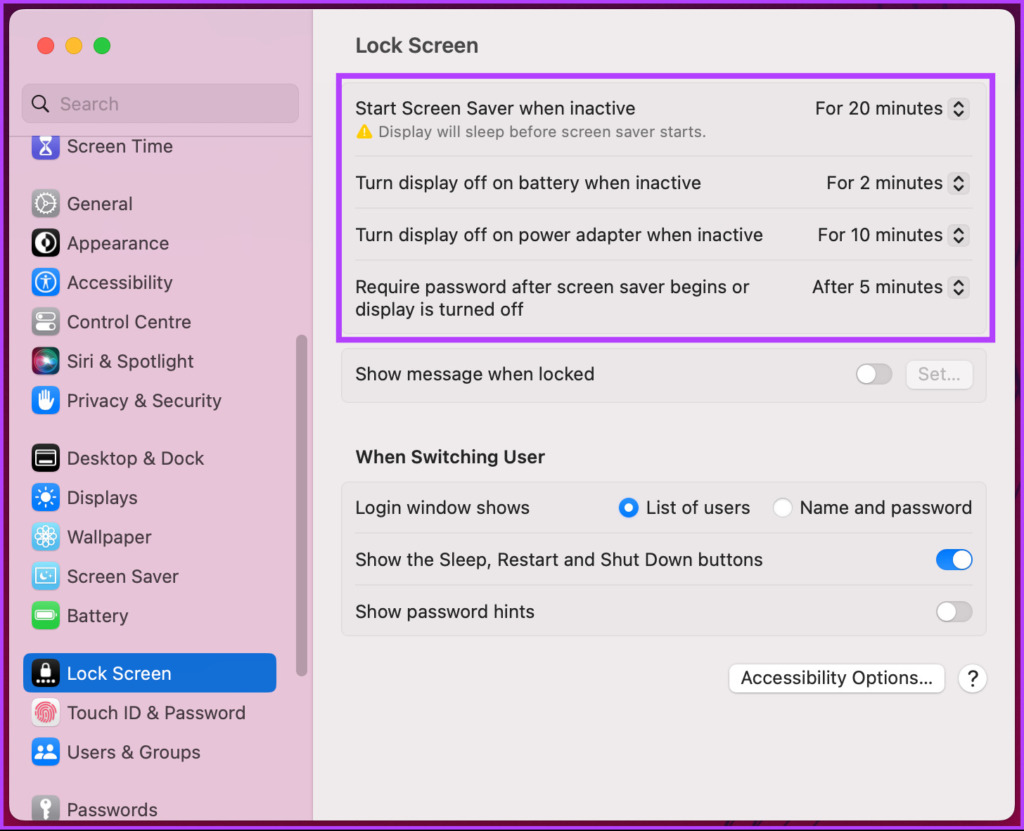Disable Show the Sleep, Restart and Shut Down buttons
Image resolution: width=1024 pixels, height=831 pixels.
[x=953, y=559]
